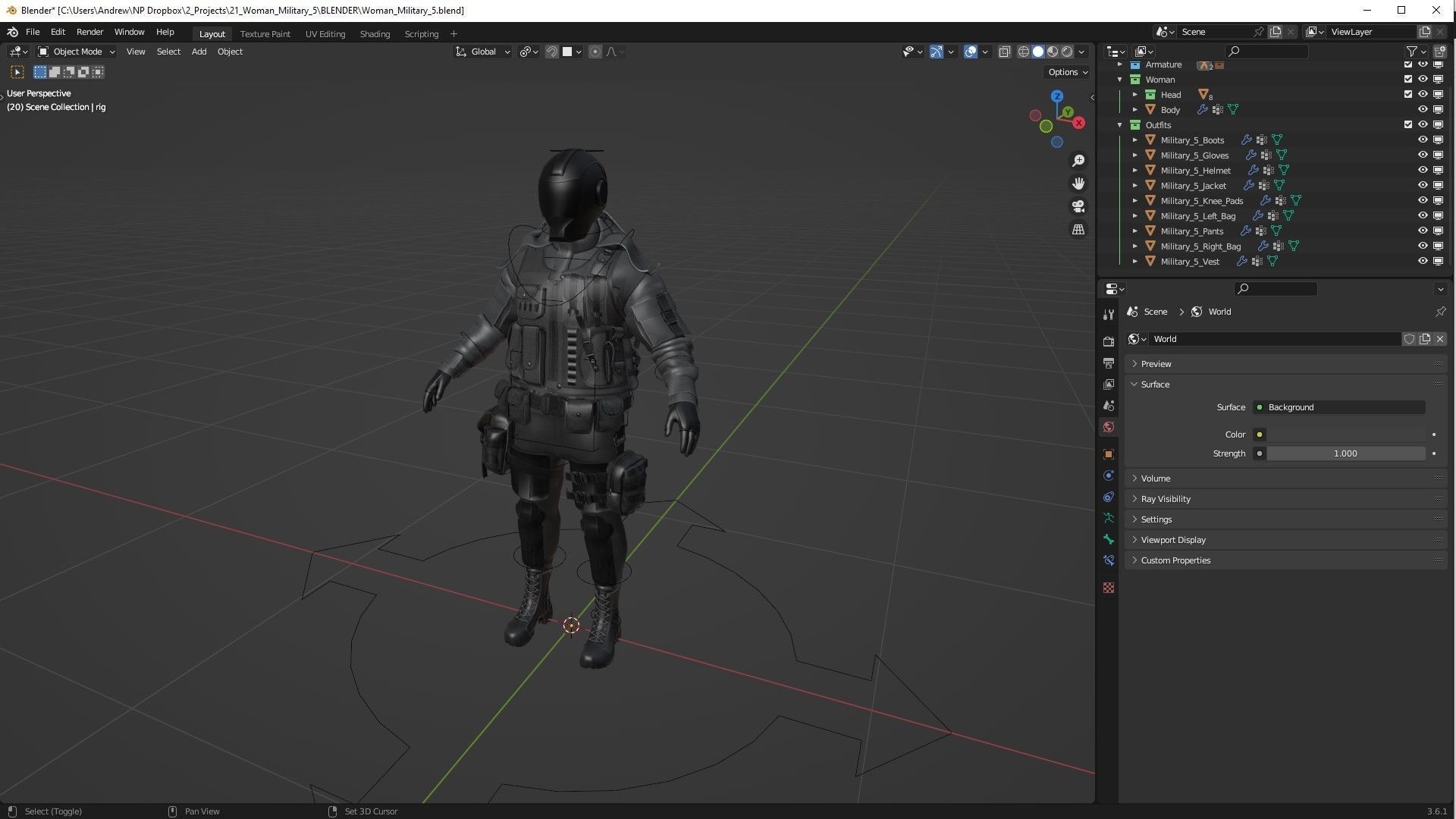Disable Military_5_Jacket in renders

click(1438, 185)
